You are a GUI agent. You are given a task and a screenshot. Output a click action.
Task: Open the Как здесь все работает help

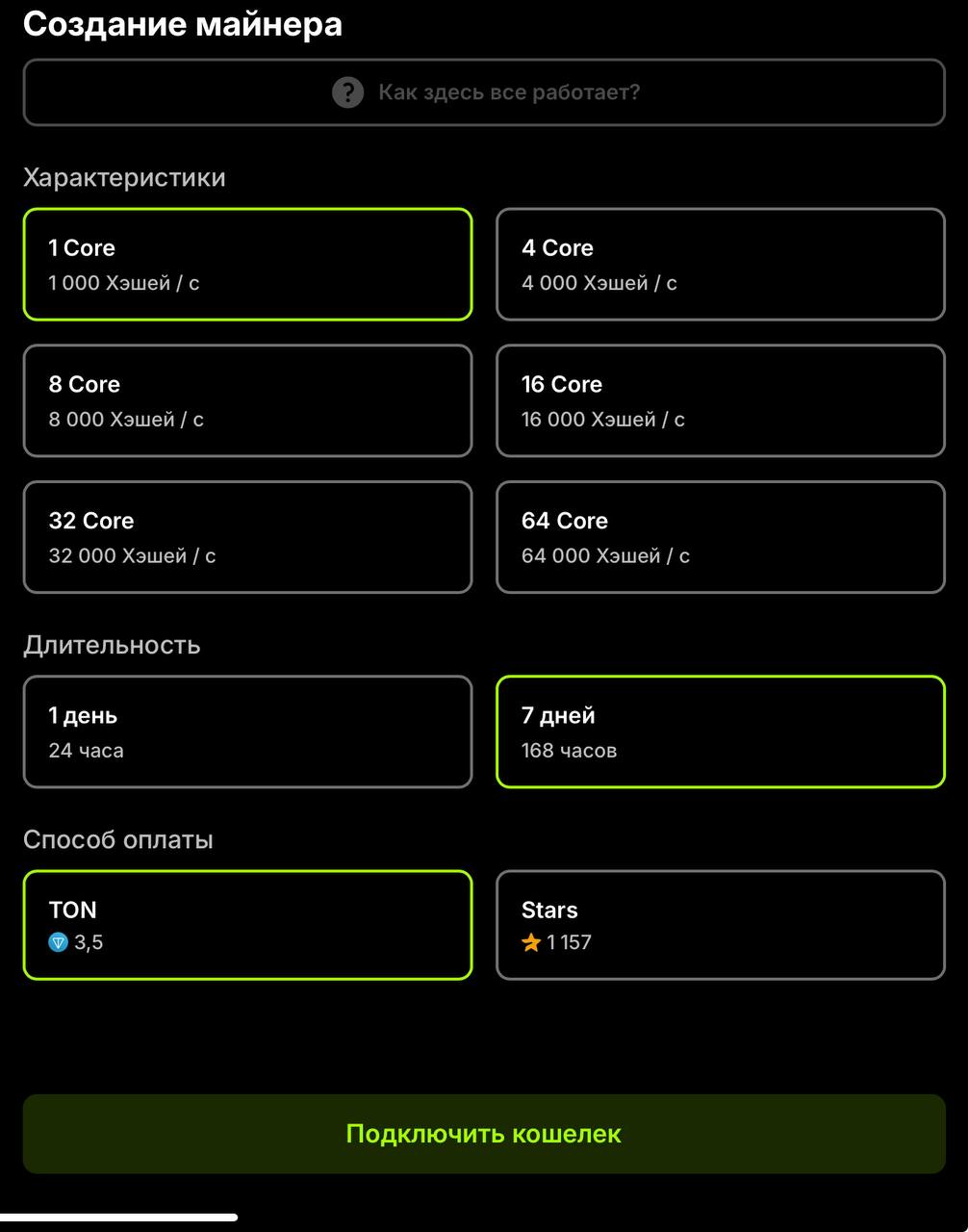(x=484, y=92)
